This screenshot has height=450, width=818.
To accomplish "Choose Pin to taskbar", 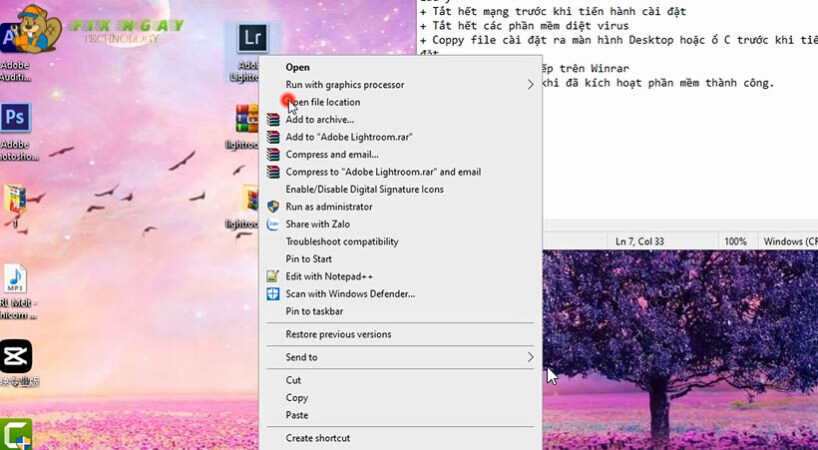I will [401, 311].
